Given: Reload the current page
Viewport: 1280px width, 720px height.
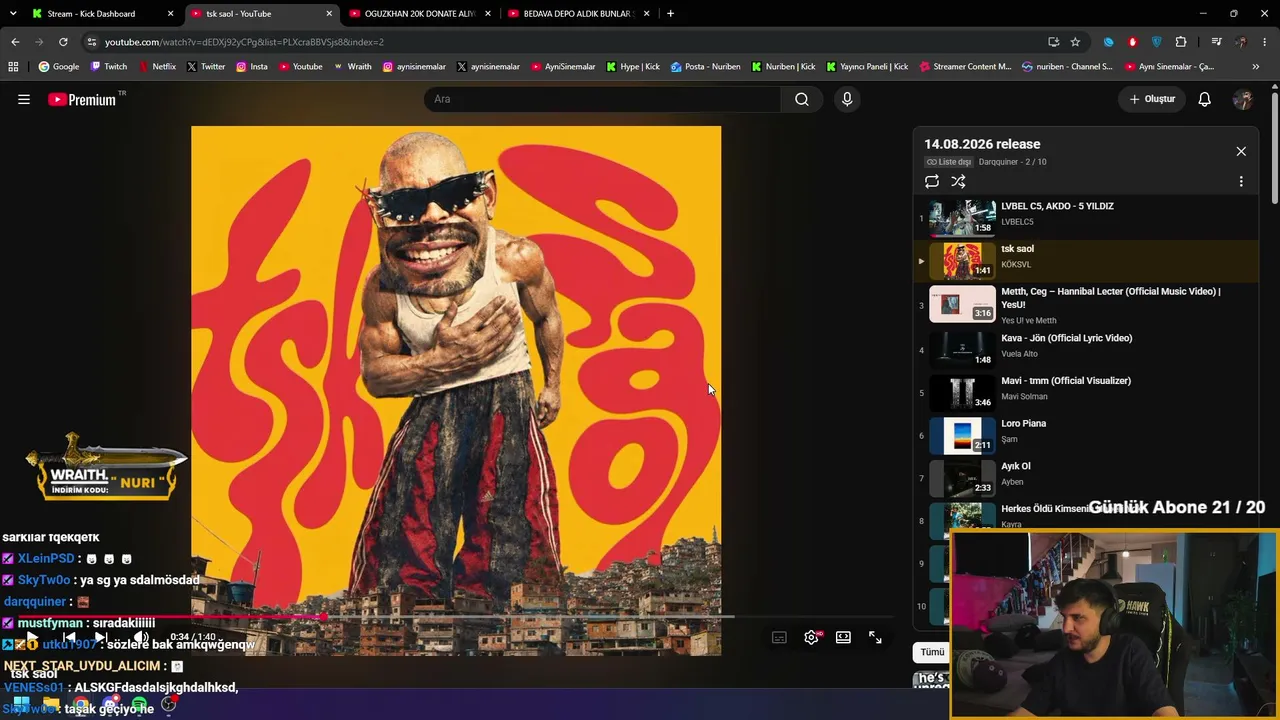Looking at the screenshot, I should click(63, 42).
